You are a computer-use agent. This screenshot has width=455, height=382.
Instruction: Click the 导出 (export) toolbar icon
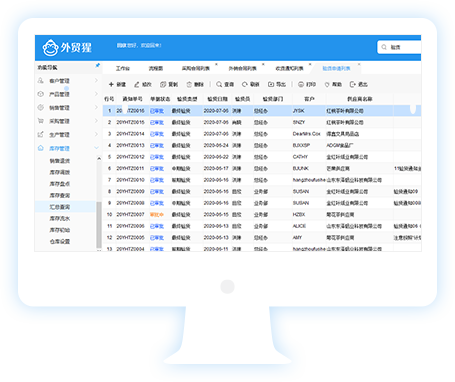271,84
